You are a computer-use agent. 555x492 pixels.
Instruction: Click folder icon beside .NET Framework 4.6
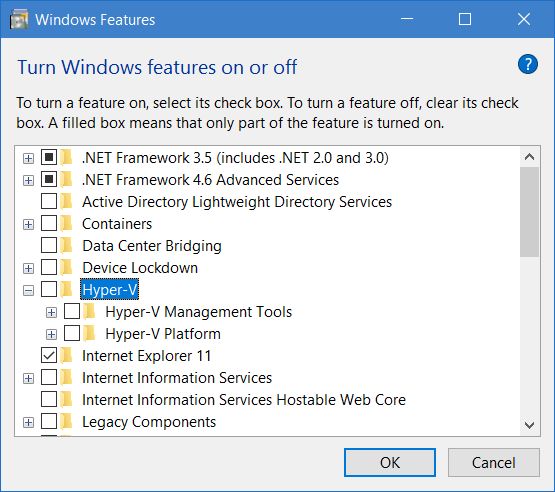click(66, 179)
